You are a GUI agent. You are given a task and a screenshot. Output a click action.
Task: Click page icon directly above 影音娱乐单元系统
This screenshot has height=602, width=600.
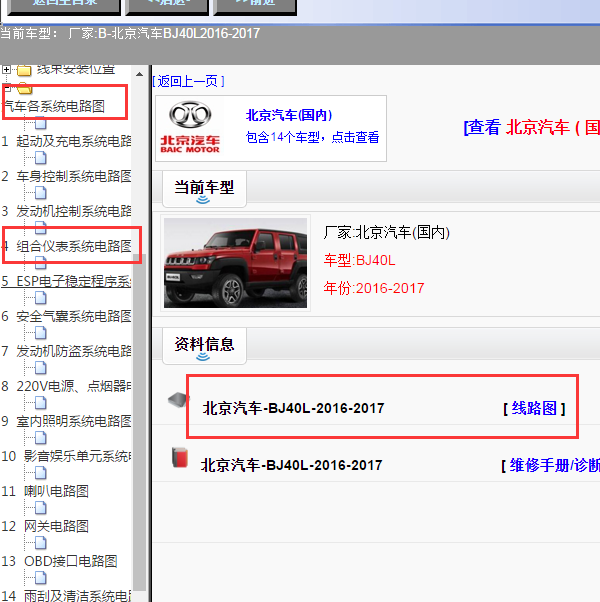tap(40, 438)
